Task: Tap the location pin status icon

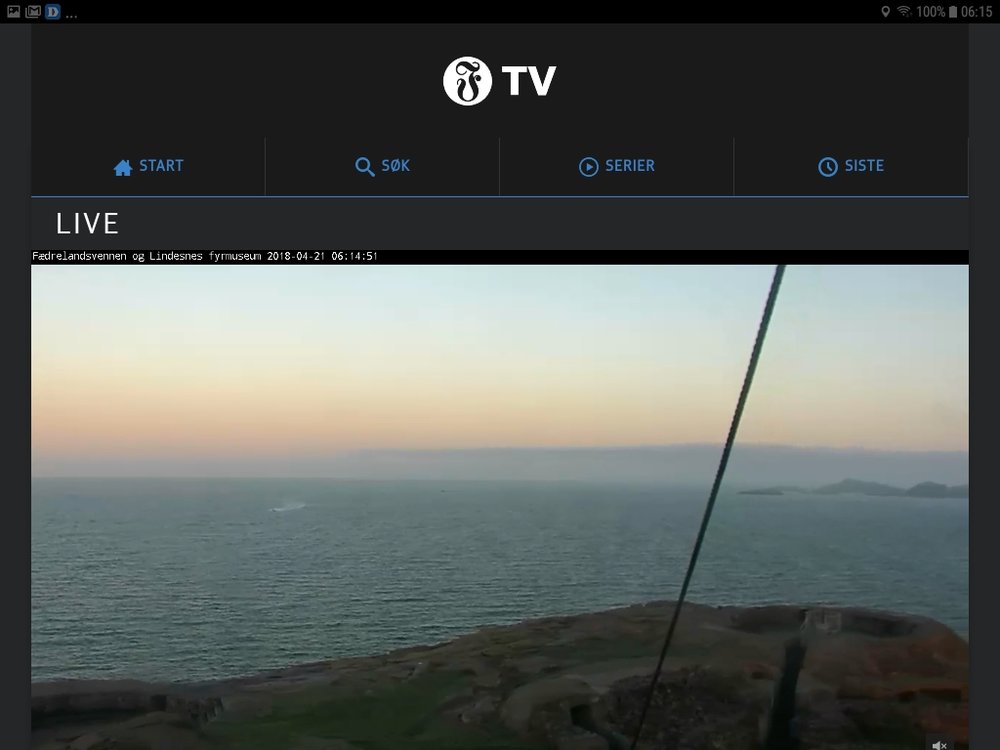Action: point(885,11)
